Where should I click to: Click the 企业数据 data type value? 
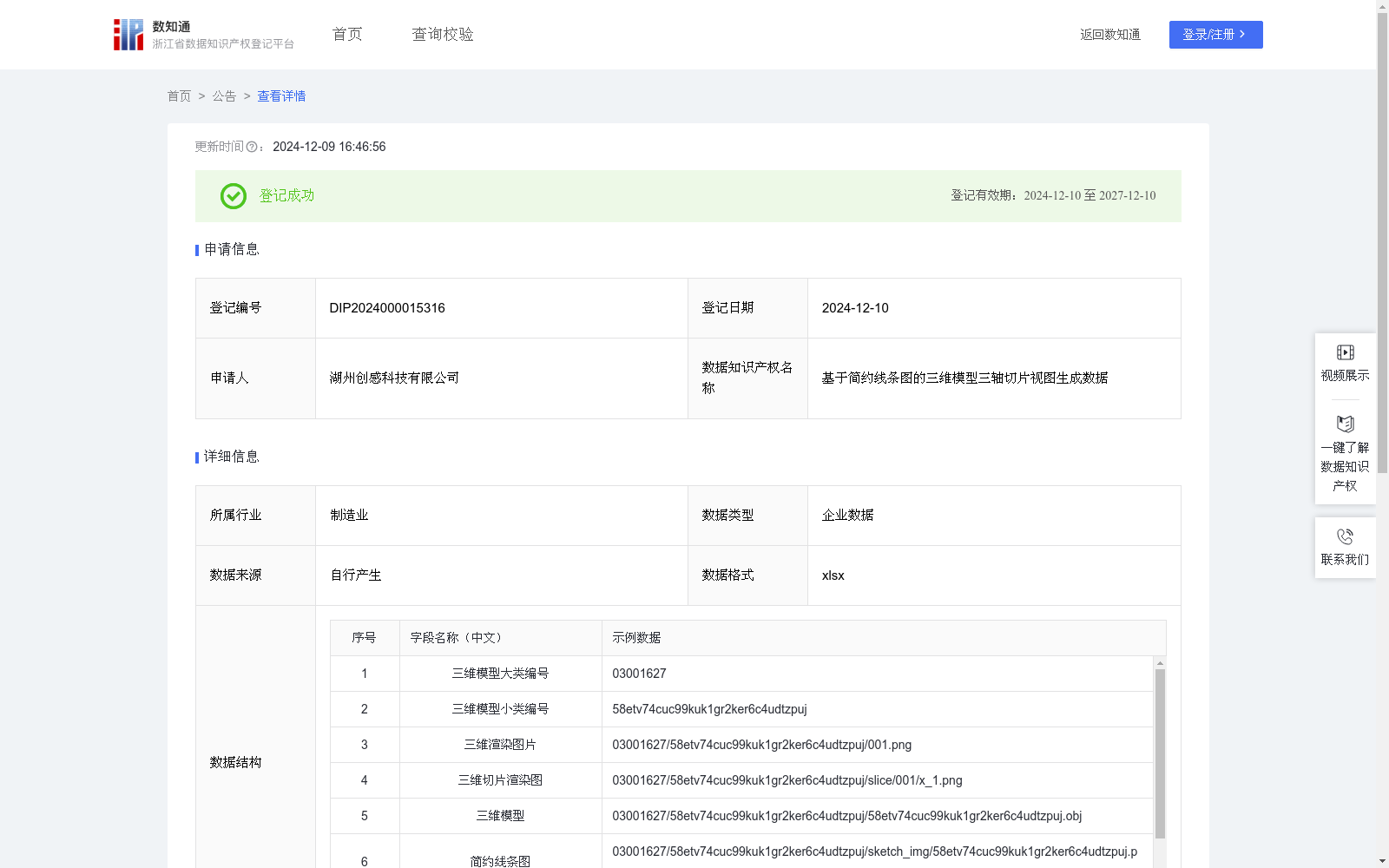click(847, 516)
